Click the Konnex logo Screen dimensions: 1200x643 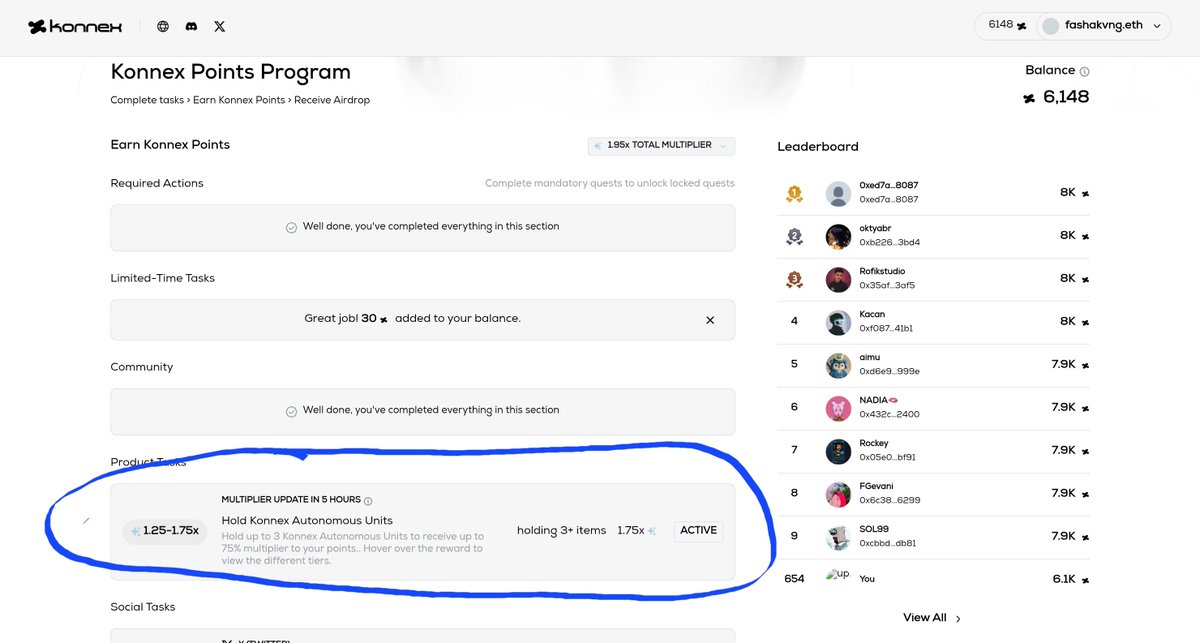tap(75, 26)
